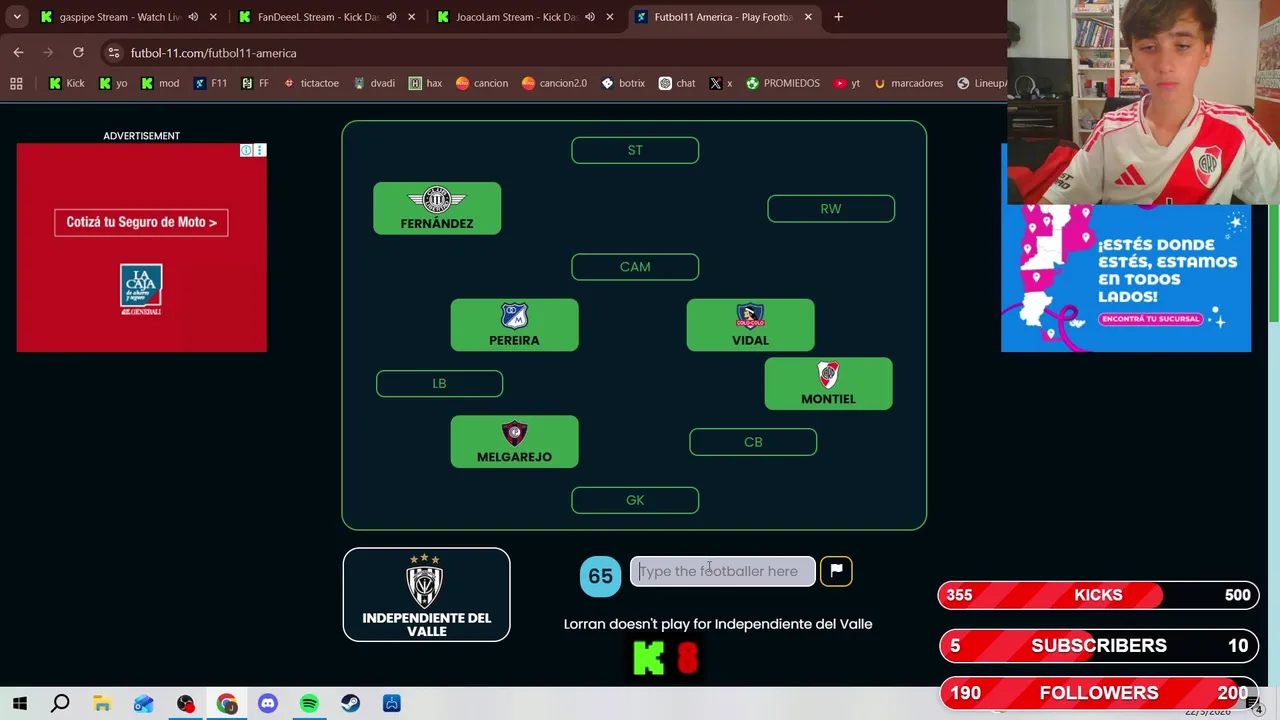
Task: Select the RW position slot
Action: click(831, 209)
